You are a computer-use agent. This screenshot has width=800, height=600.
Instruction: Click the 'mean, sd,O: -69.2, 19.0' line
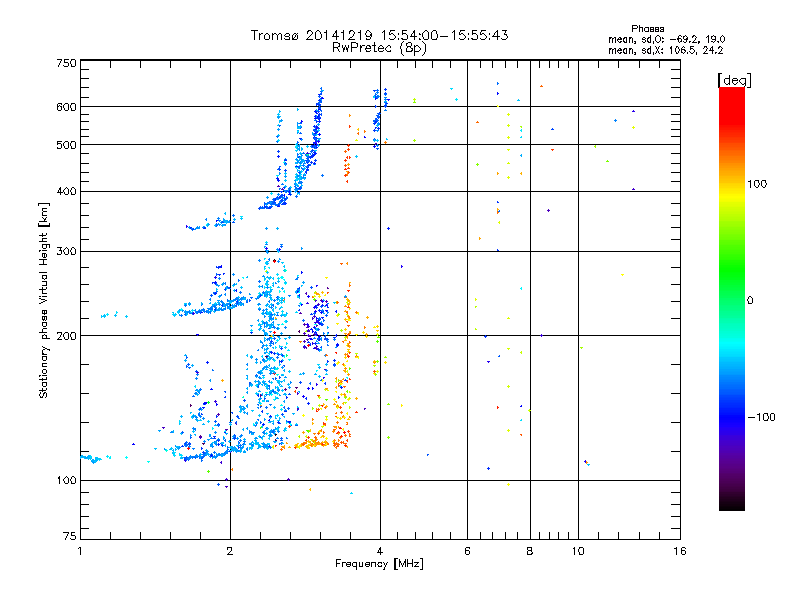pos(666,39)
